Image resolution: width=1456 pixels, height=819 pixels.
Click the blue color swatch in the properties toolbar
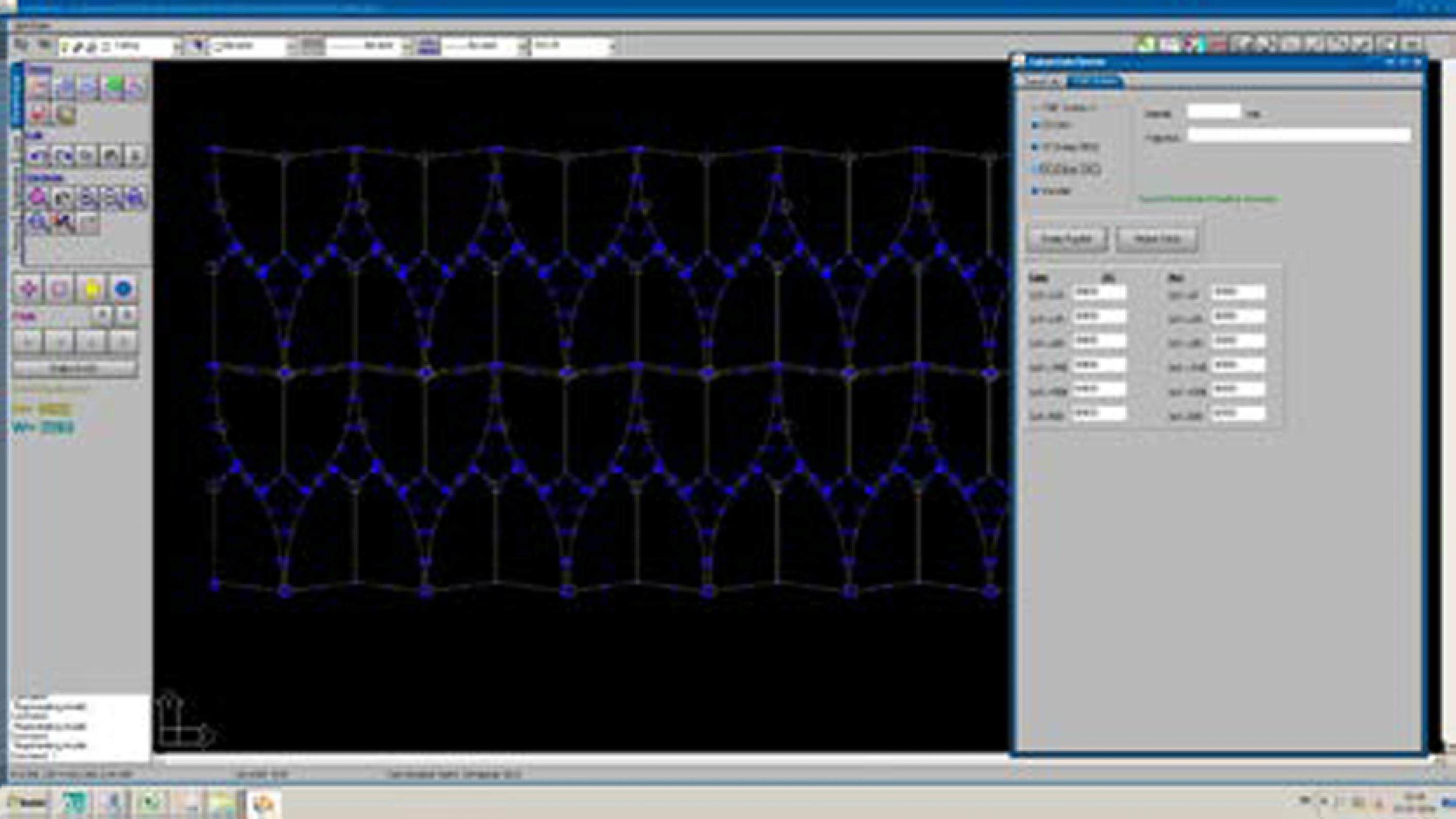pos(197,46)
